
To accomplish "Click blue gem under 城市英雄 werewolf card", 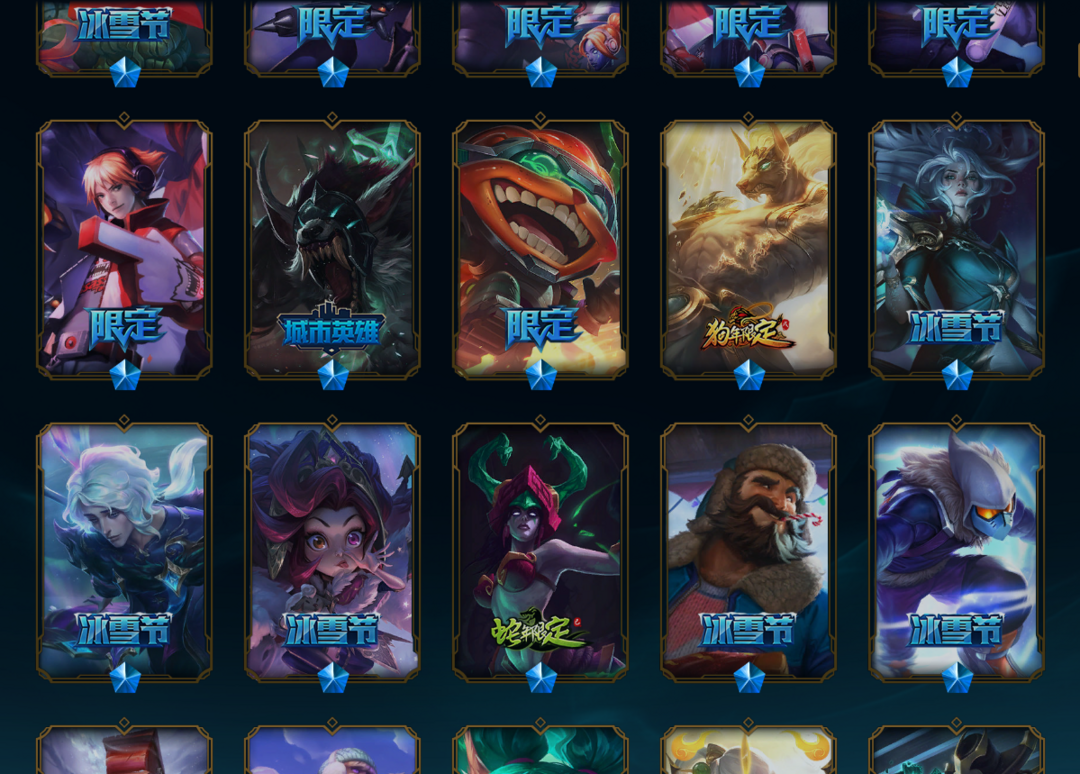I will point(333,375).
